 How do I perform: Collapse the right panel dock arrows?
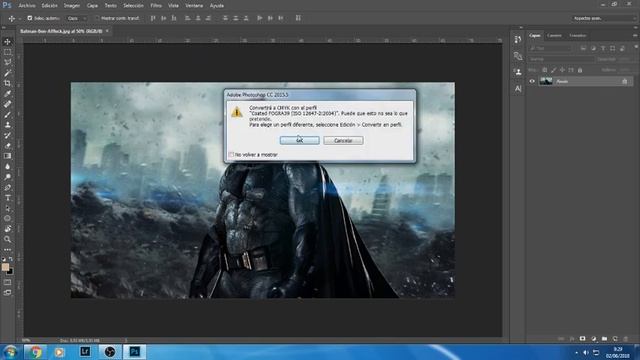[x=635, y=27]
